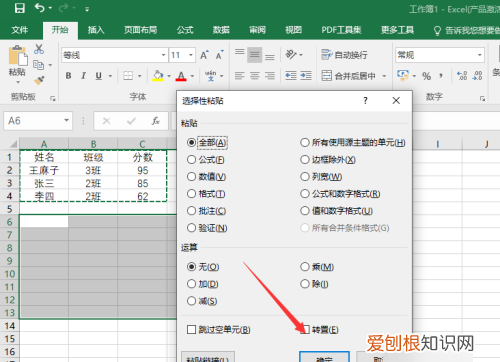Screen dimensions: 500x362
Task: Toggle Bold formatting
Action: pyautogui.click(x=68, y=76)
